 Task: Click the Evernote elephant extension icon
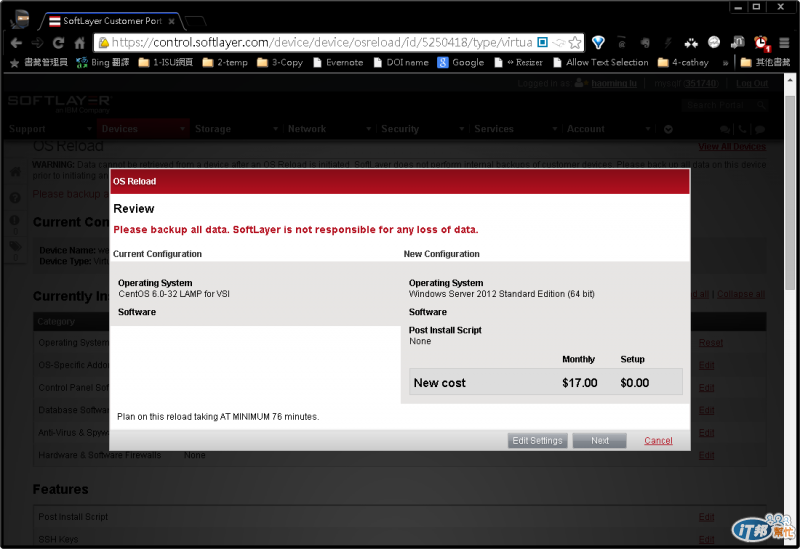pyautogui.click(x=645, y=43)
